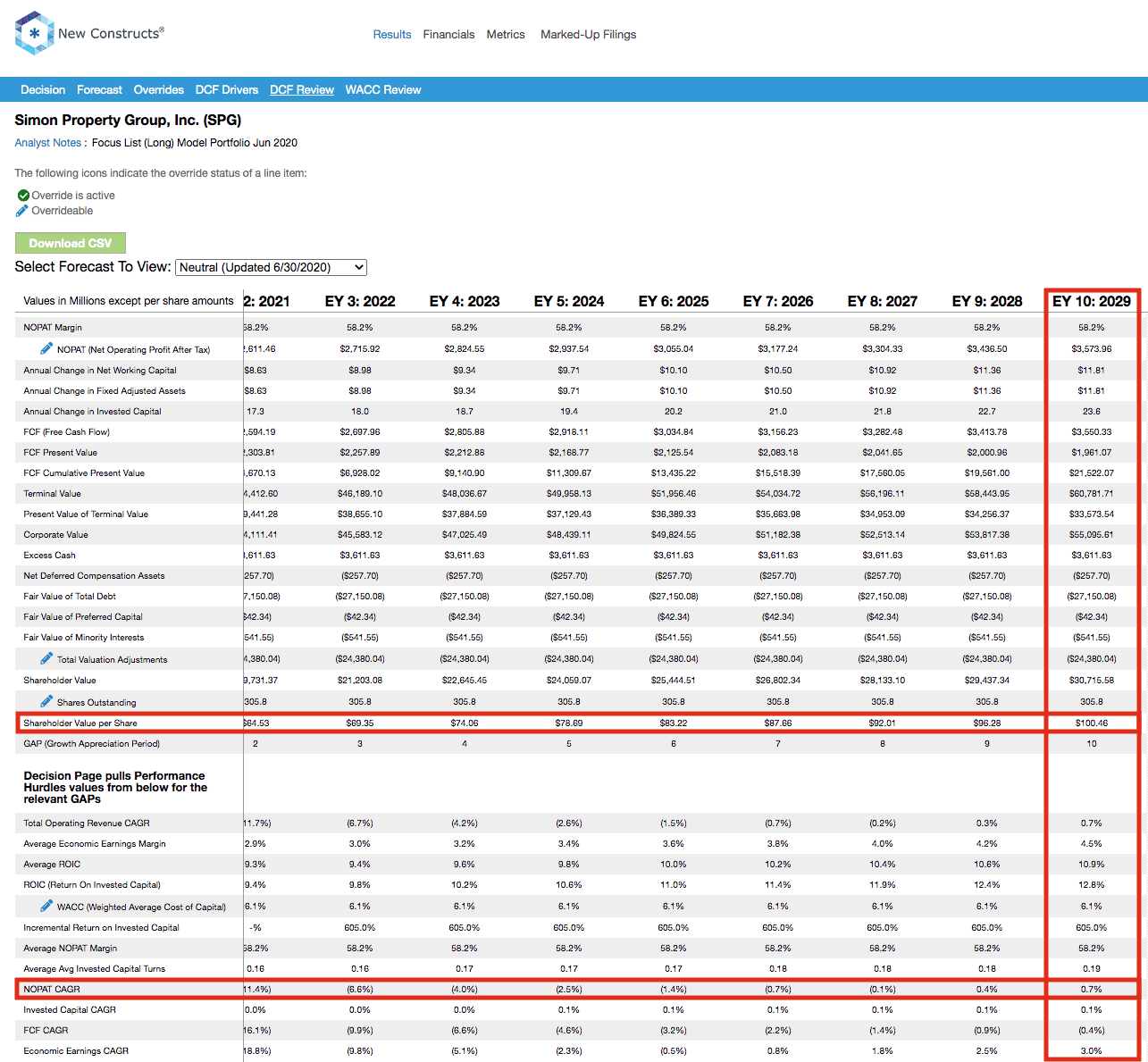Click the Present Value of Terminal Value label
Screen dimensions: 1148x1062
[86, 514]
